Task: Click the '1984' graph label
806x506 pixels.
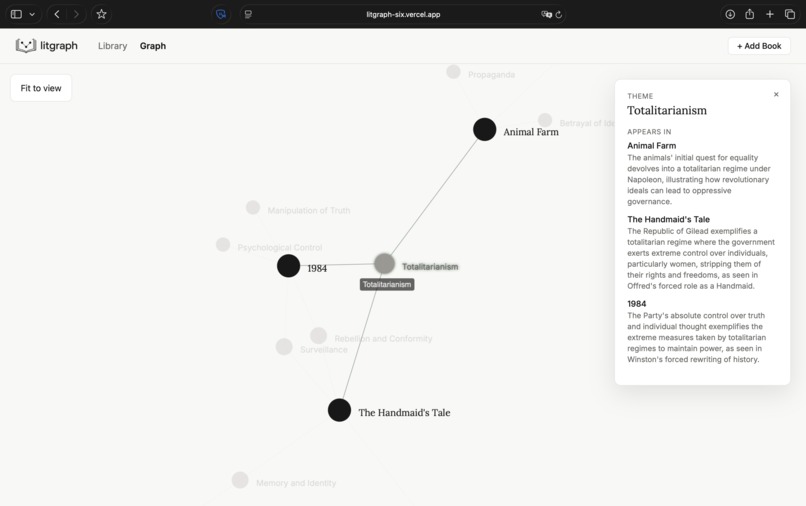Action: [317, 268]
